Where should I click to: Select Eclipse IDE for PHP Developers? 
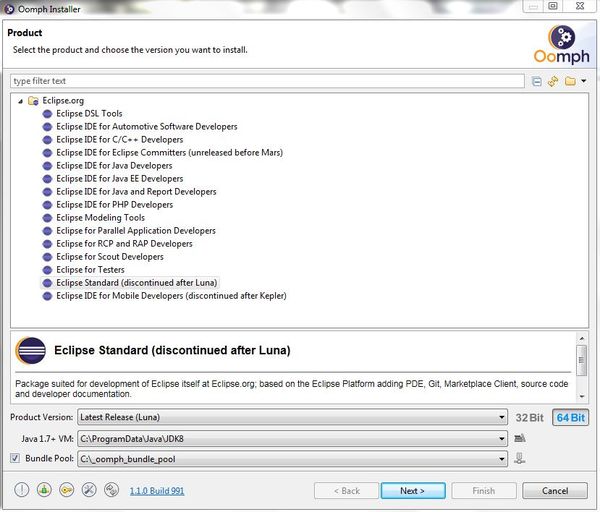coord(114,205)
